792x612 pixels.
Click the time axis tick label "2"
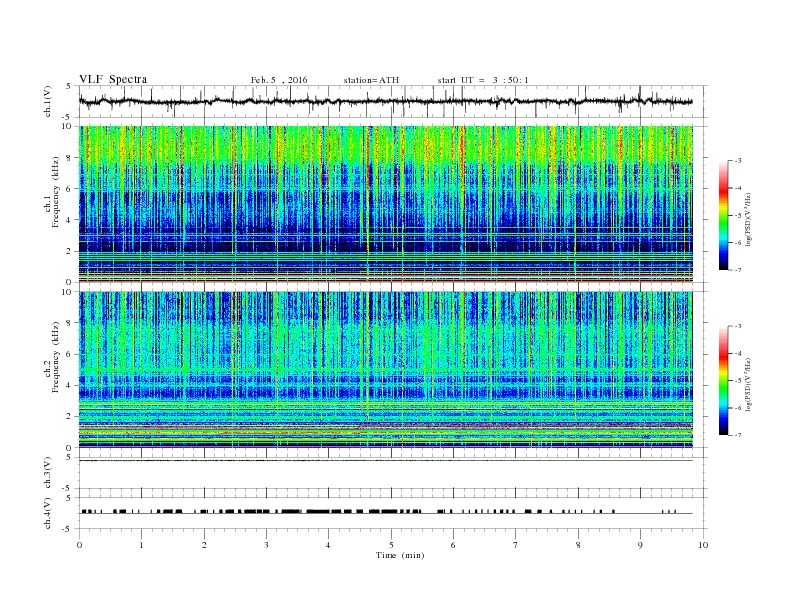pos(204,545)
